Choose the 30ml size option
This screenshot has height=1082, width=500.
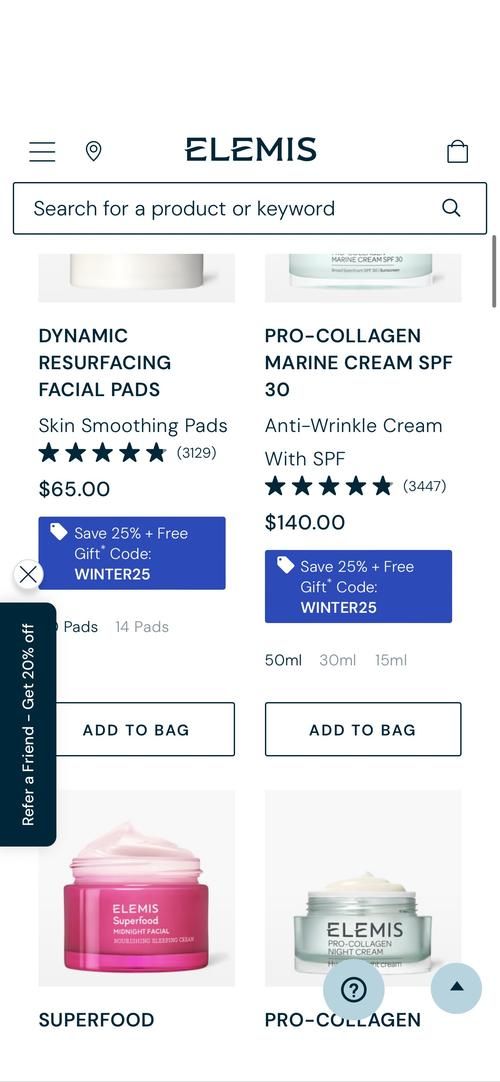pyautogui.click(x=338, y=660)
